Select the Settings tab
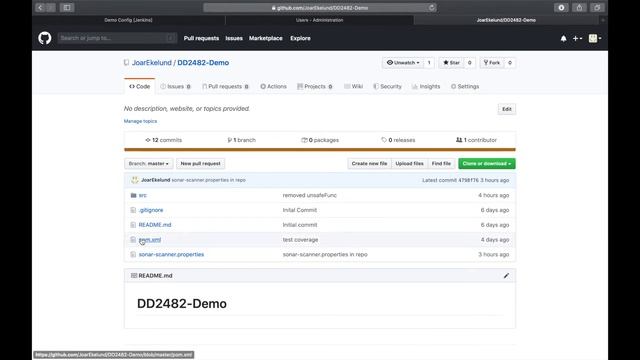This screenshot has height=360, width=640. tap(465, 87)
